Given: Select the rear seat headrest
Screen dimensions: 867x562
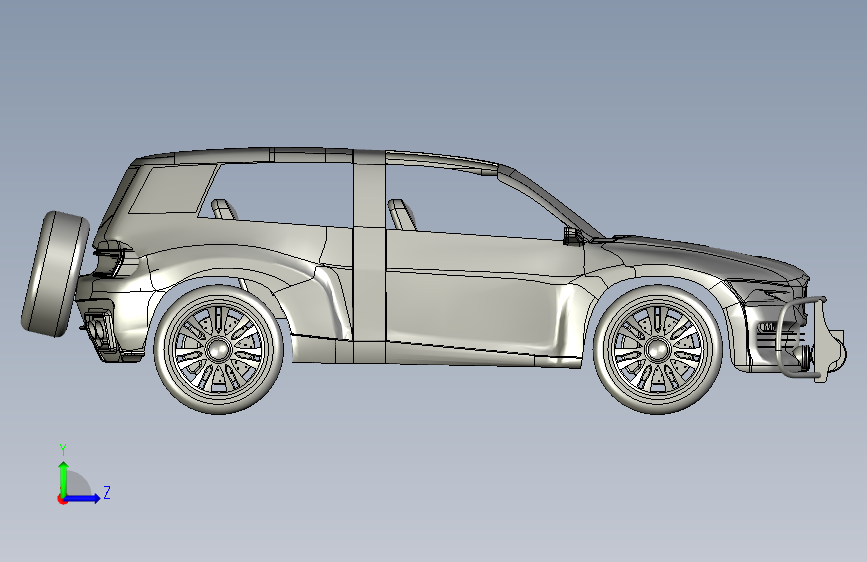Looking at the screenshot, I should point(224,210).
